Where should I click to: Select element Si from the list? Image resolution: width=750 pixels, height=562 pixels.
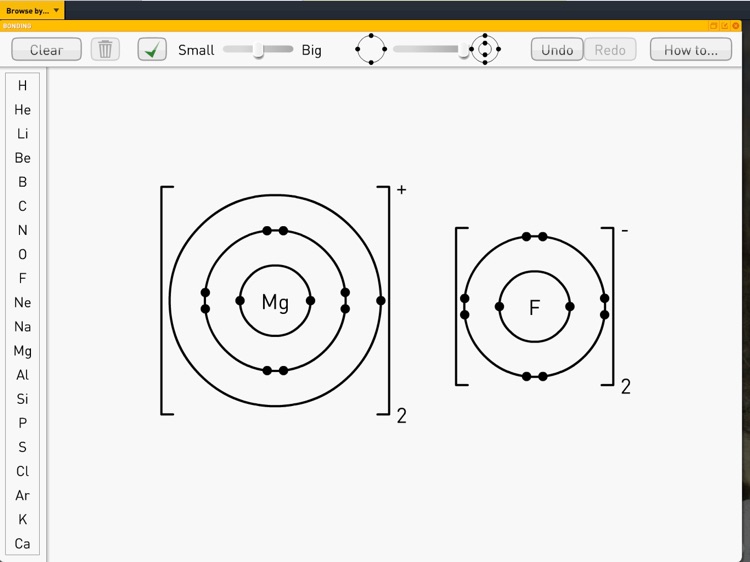point(22,399)
